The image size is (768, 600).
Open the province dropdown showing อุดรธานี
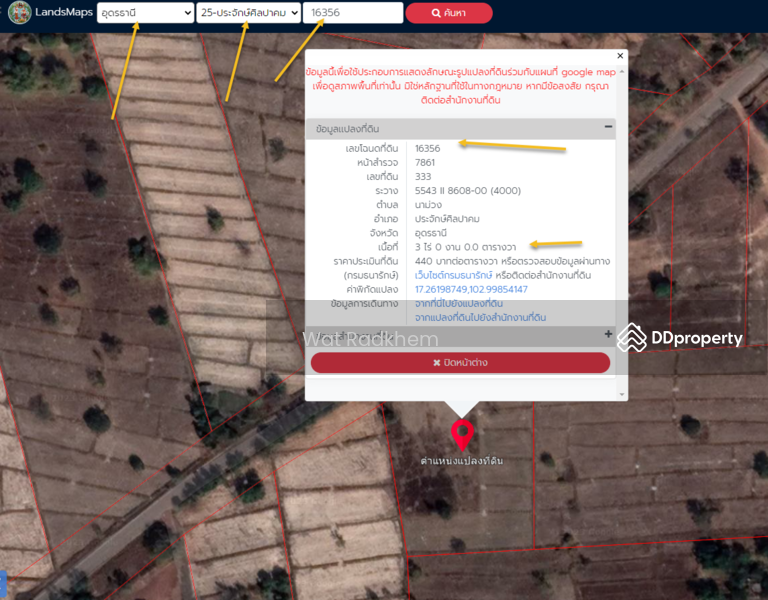pyautogui.click(x=145, y=13)
